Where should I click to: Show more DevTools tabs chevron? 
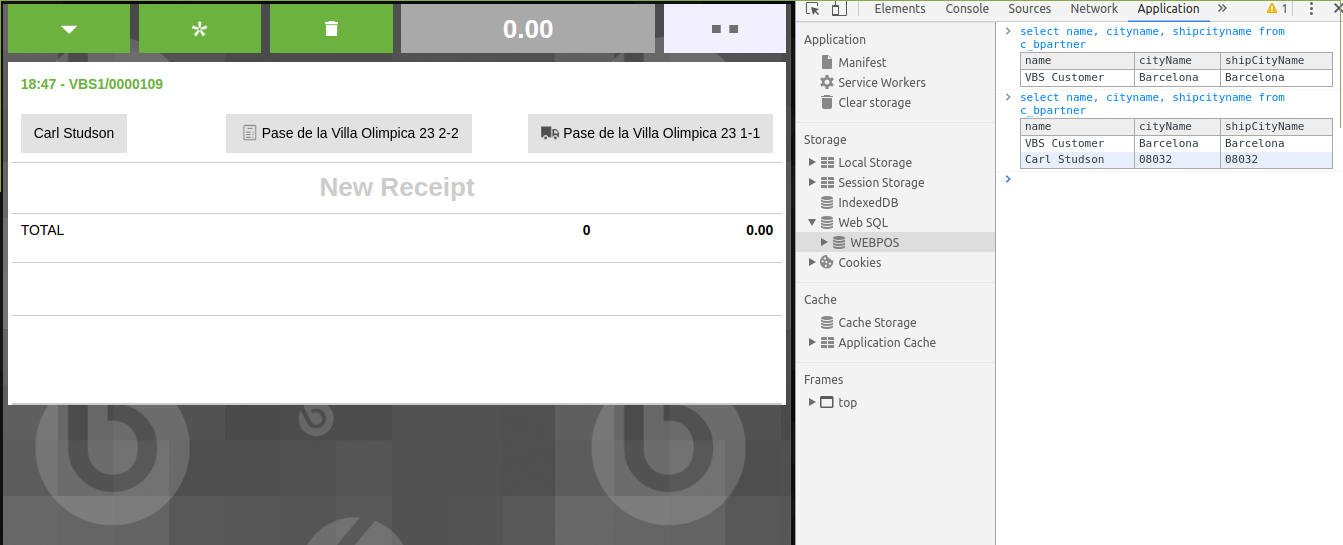(x=1222, y=9)
